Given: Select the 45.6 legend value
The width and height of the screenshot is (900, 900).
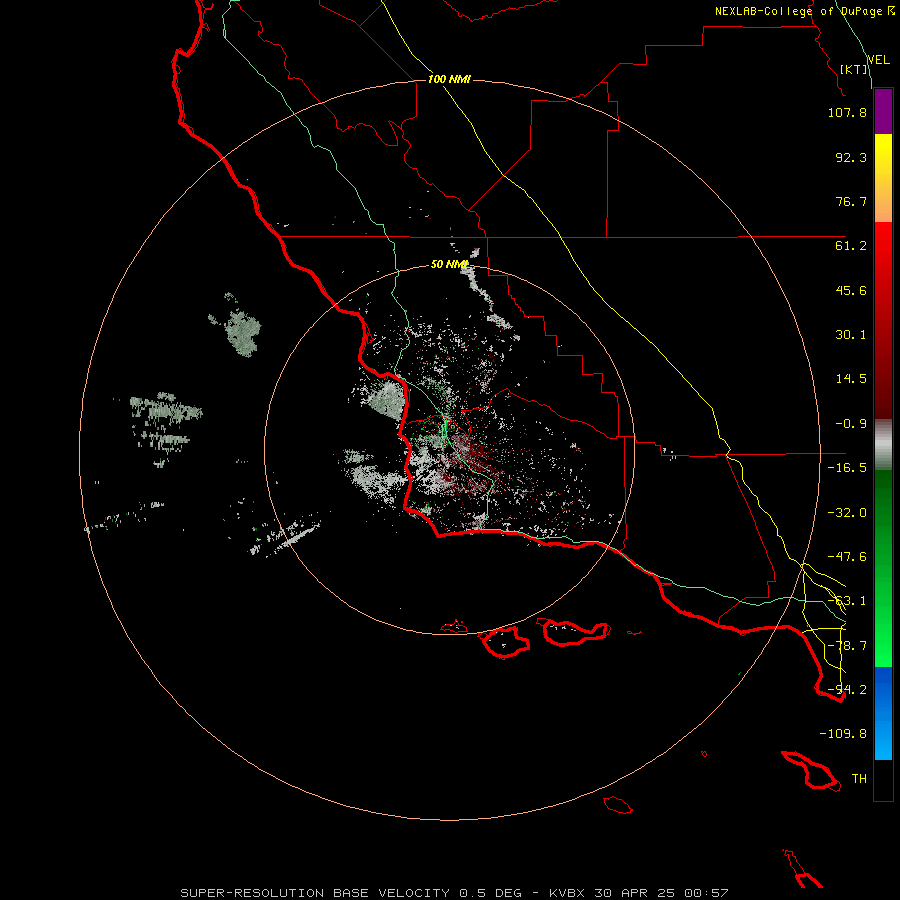Looking at the screenshot, I should click(851, 290).
